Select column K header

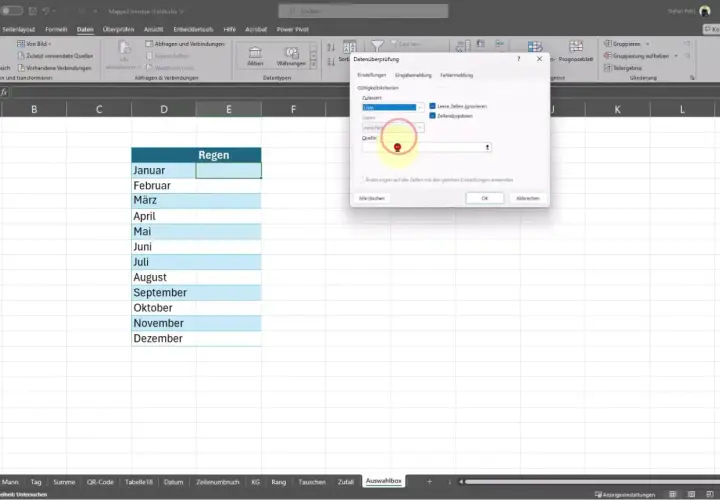(617, 109)
